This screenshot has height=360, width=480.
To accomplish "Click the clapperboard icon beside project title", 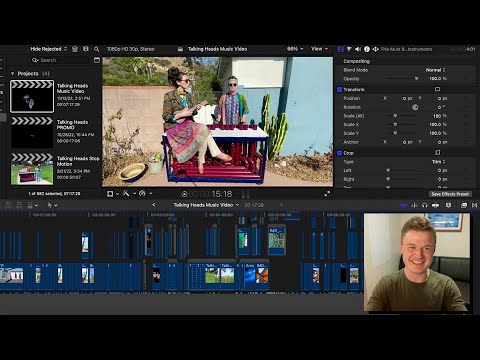I will tap(180, 49).
